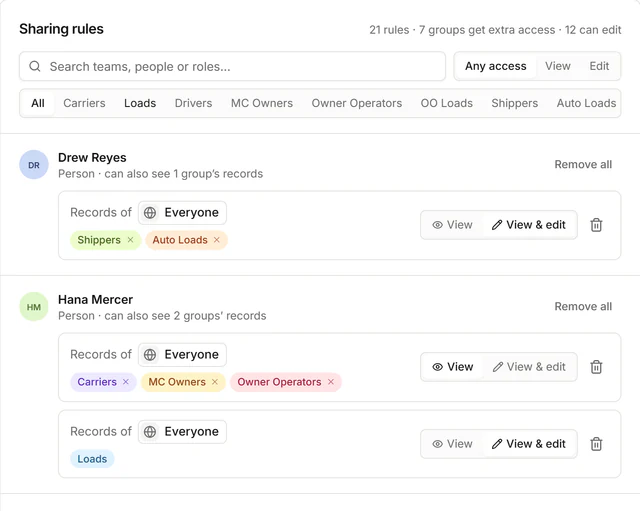
Task: Show the MC Owners tab
Action: 262,103
